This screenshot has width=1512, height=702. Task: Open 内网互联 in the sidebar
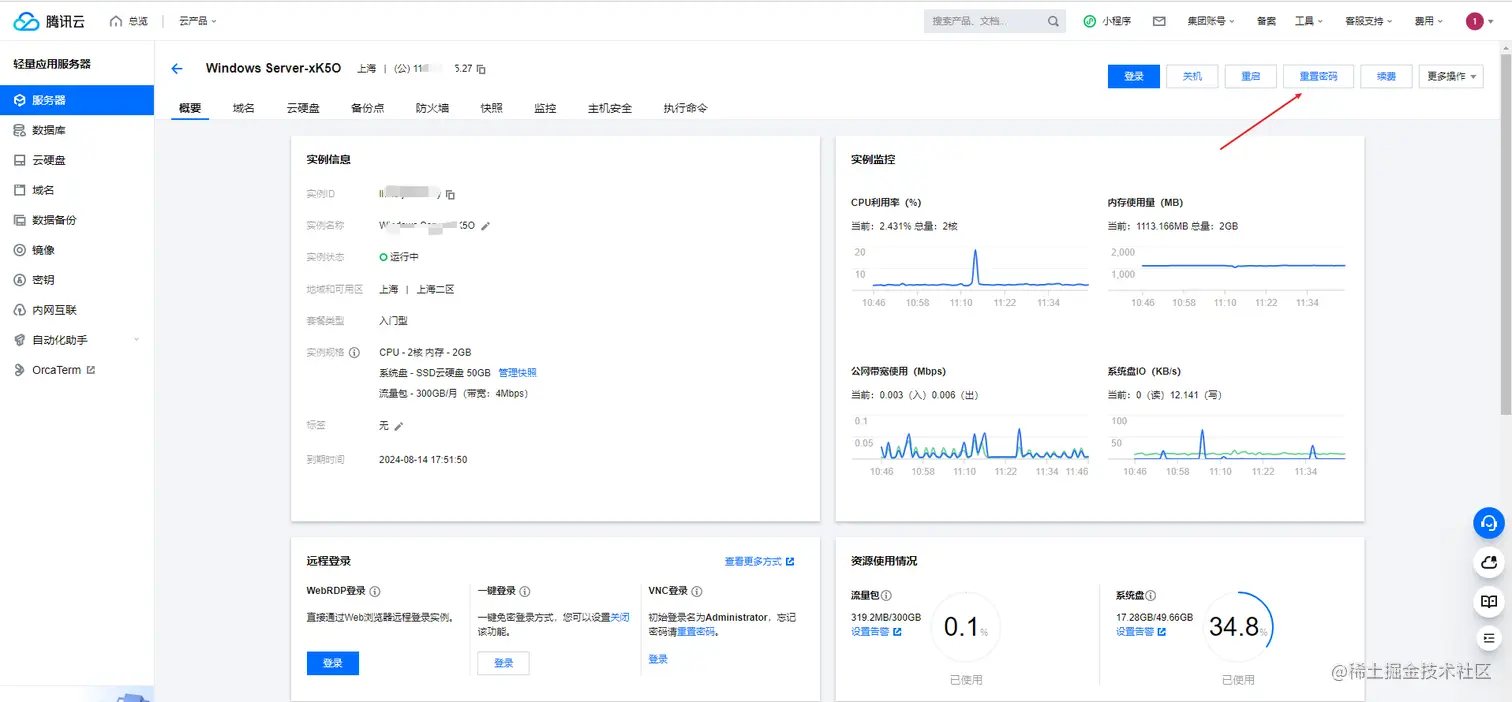[x=77, y=310]
